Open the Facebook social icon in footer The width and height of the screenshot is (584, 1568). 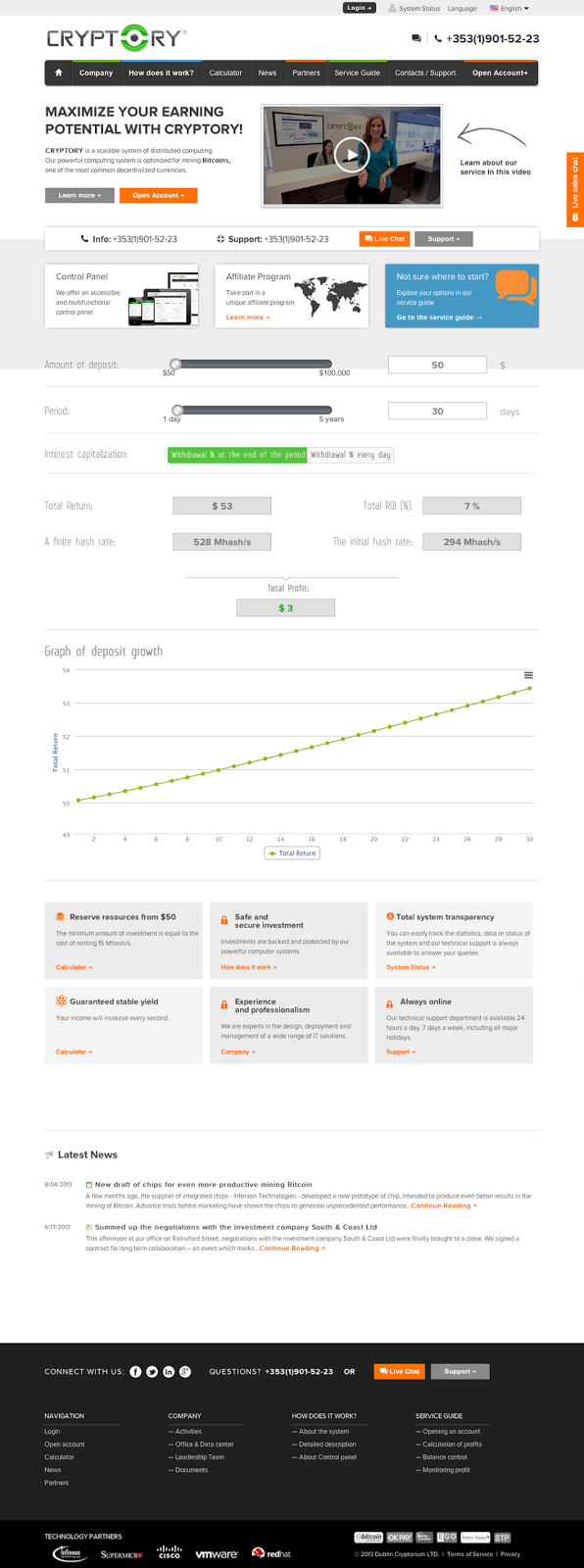pos(135,1371)
